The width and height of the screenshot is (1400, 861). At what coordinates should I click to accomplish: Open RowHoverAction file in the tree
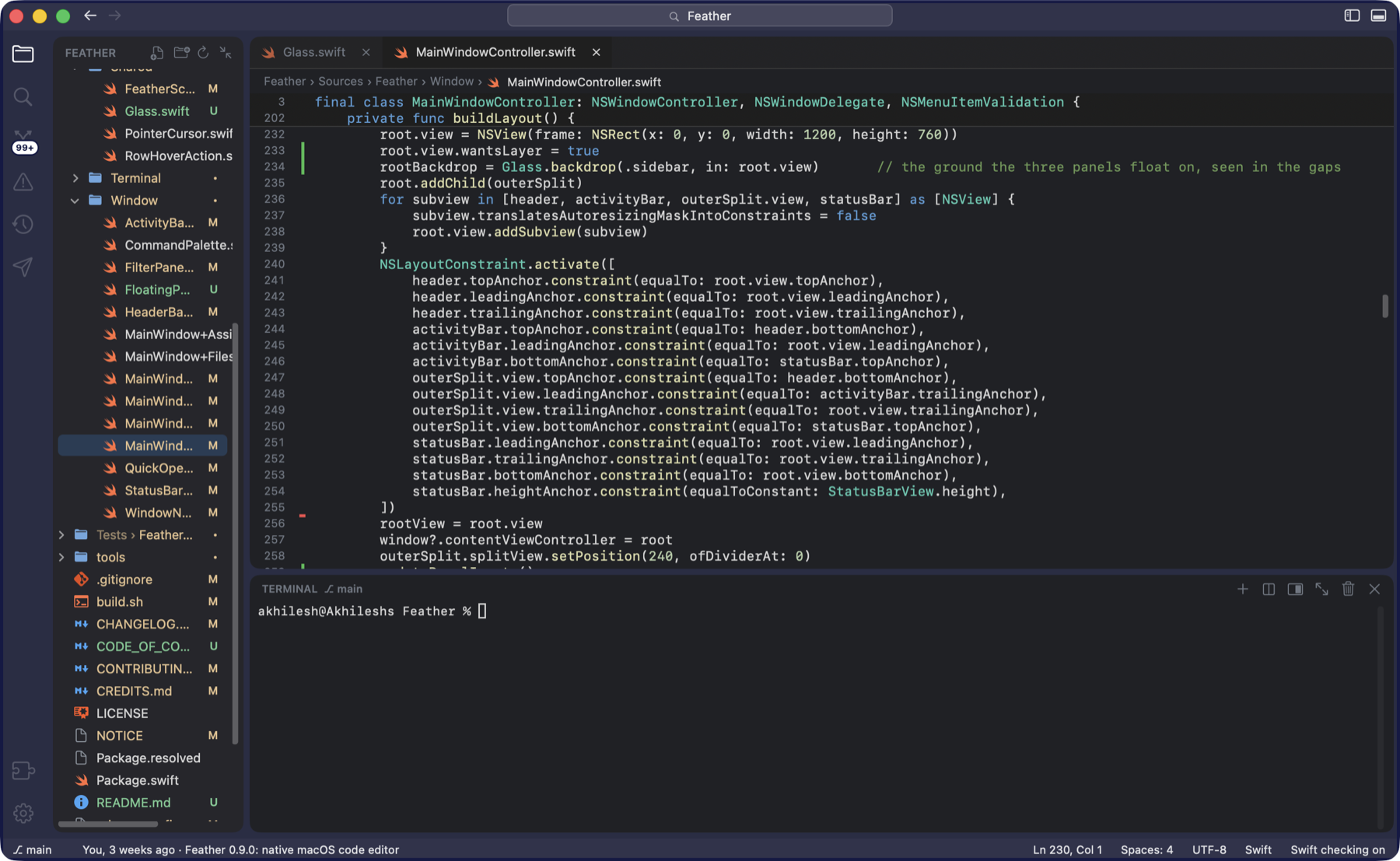143,156
